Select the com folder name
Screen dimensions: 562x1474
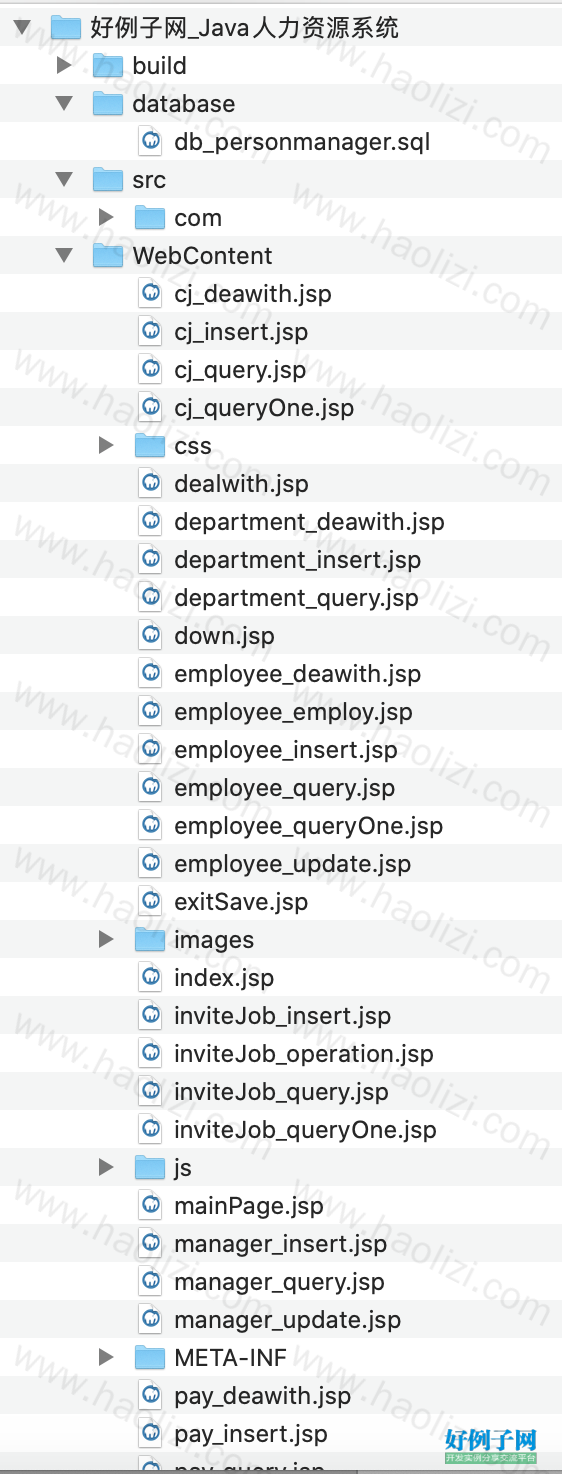pyautogui.click(x=198, y=219)
